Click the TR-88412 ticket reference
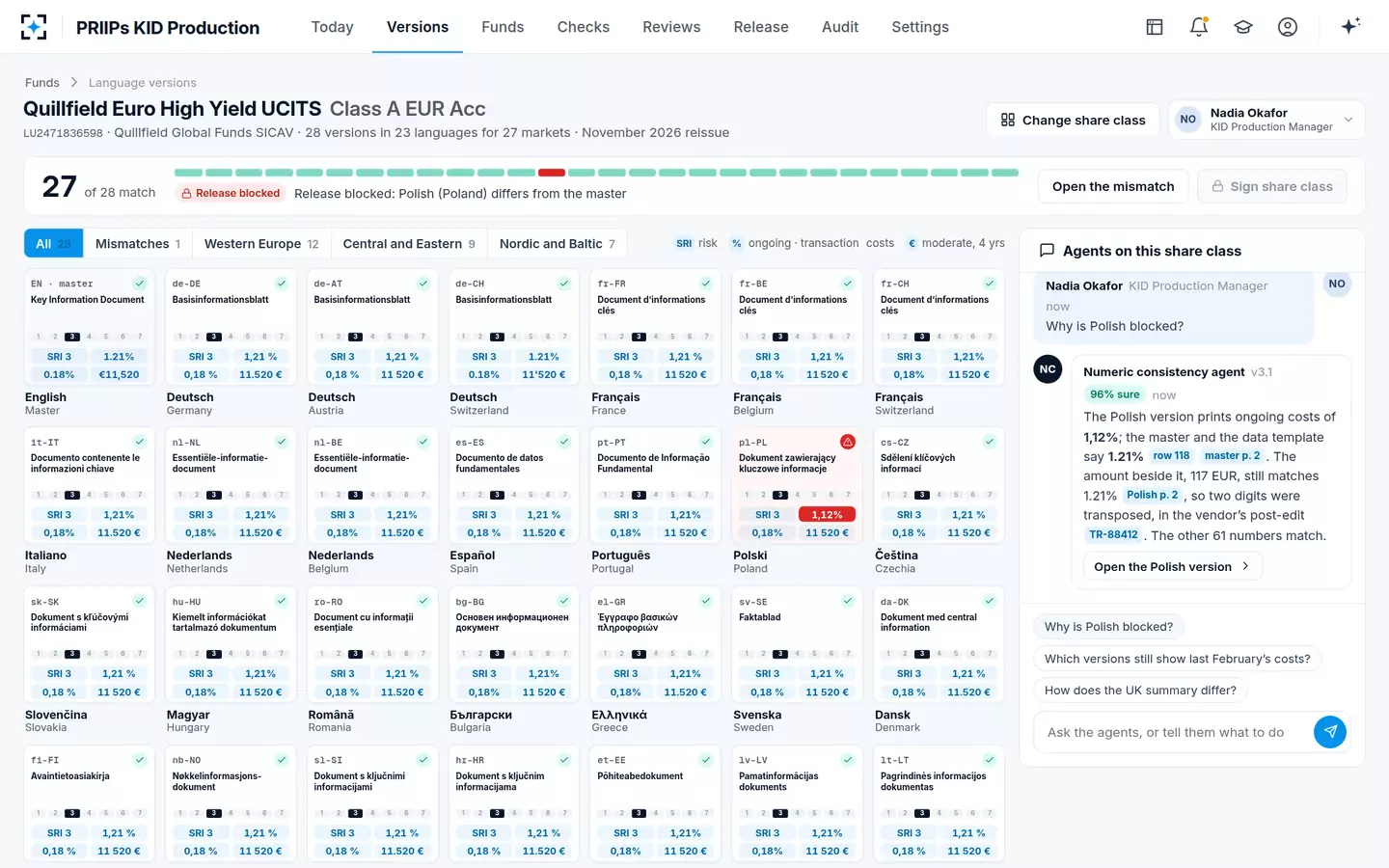The image size is (1389, 868). click(x=1113, y=535)
